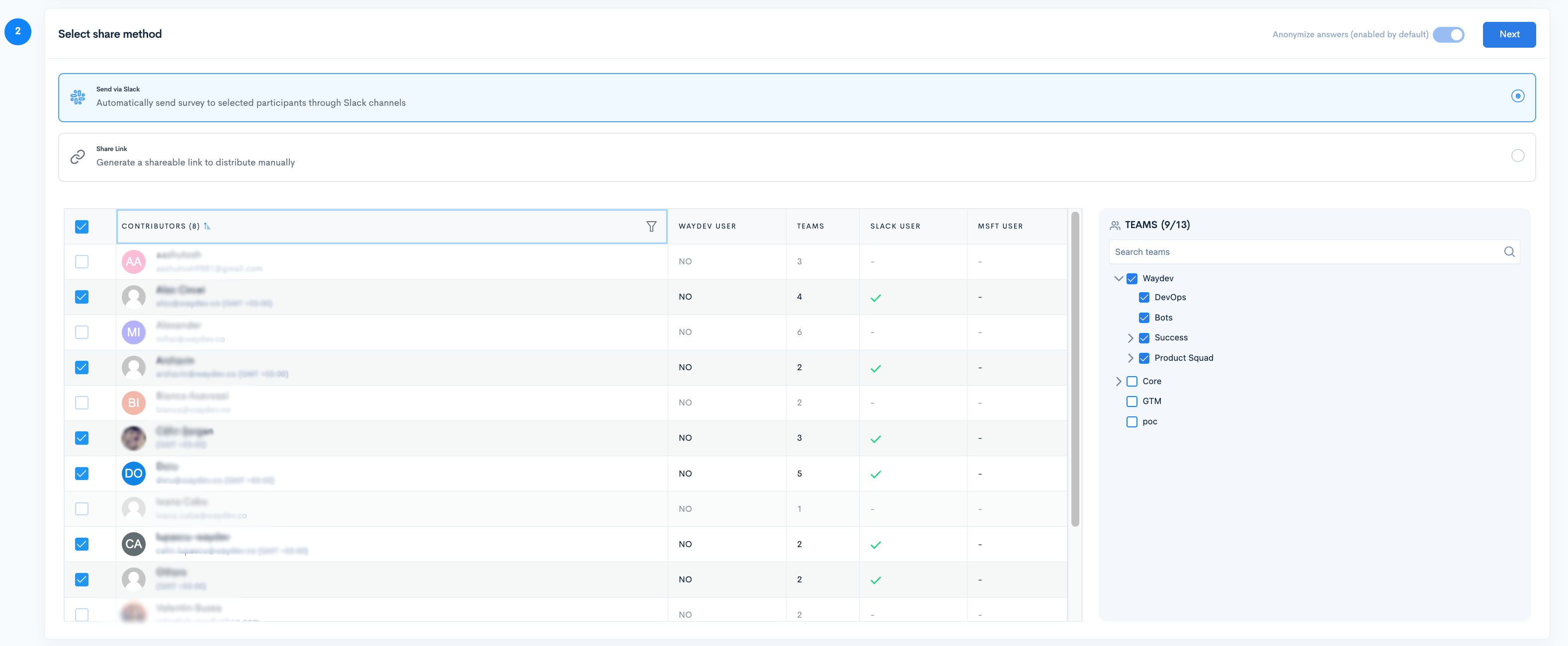
Task: Click the blue DO contributor avatar
Action: click(x=133, y=473)
